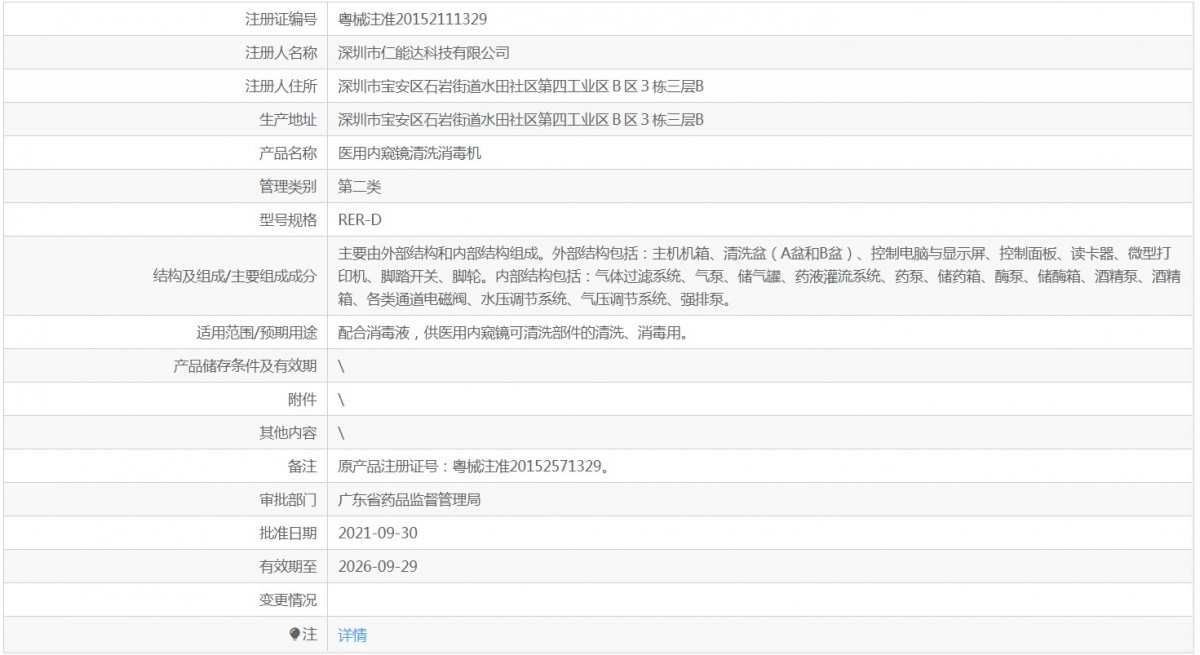This screenshot has width=1200, height=655.
Task: Select approval department 广东省药品监督管理局
Action: tap(410, 500)
